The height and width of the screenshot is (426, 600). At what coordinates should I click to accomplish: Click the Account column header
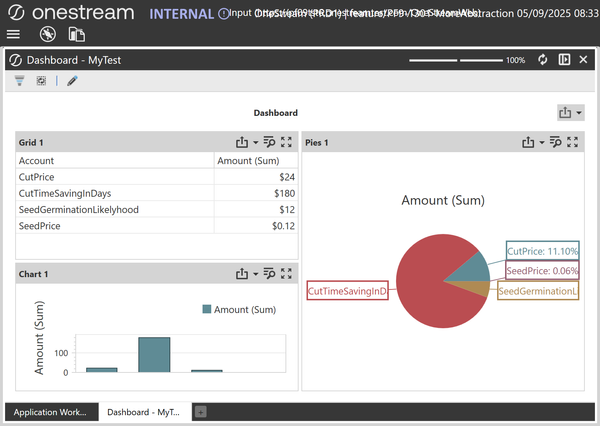(x=37, y=160)
